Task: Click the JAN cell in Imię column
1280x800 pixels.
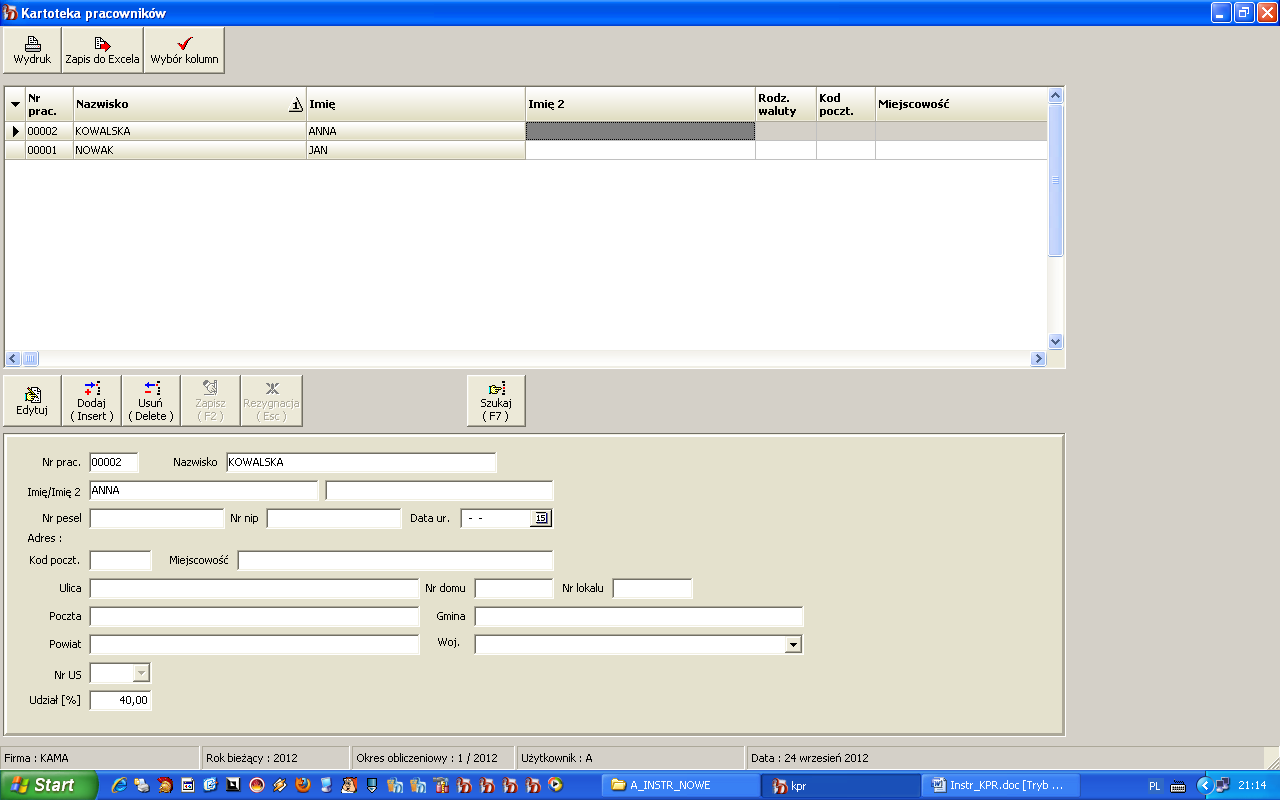Action: coord(416,150)
